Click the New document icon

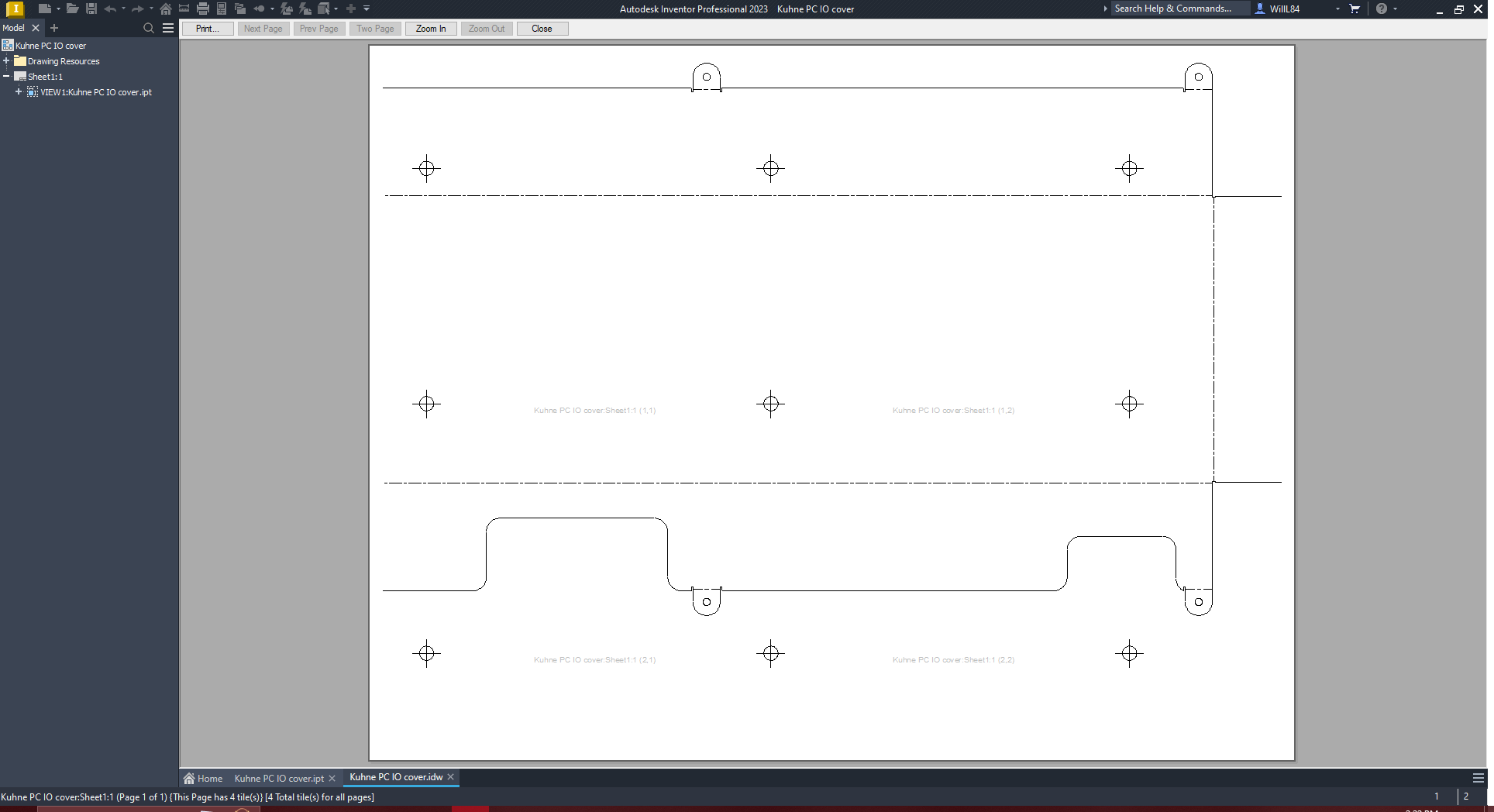pyautogui.click(x=44, y=9)
